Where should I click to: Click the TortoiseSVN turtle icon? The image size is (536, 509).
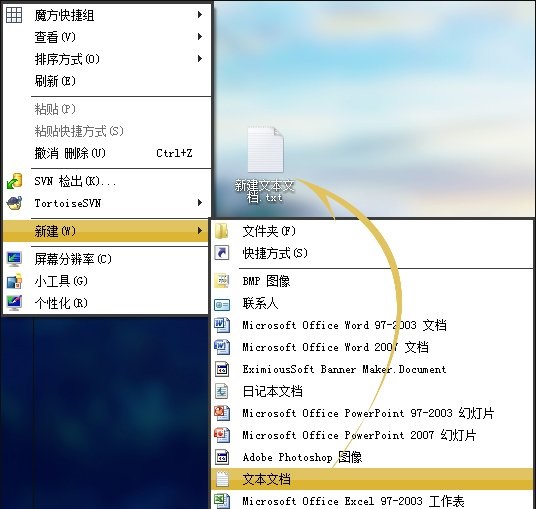(14, 203)
